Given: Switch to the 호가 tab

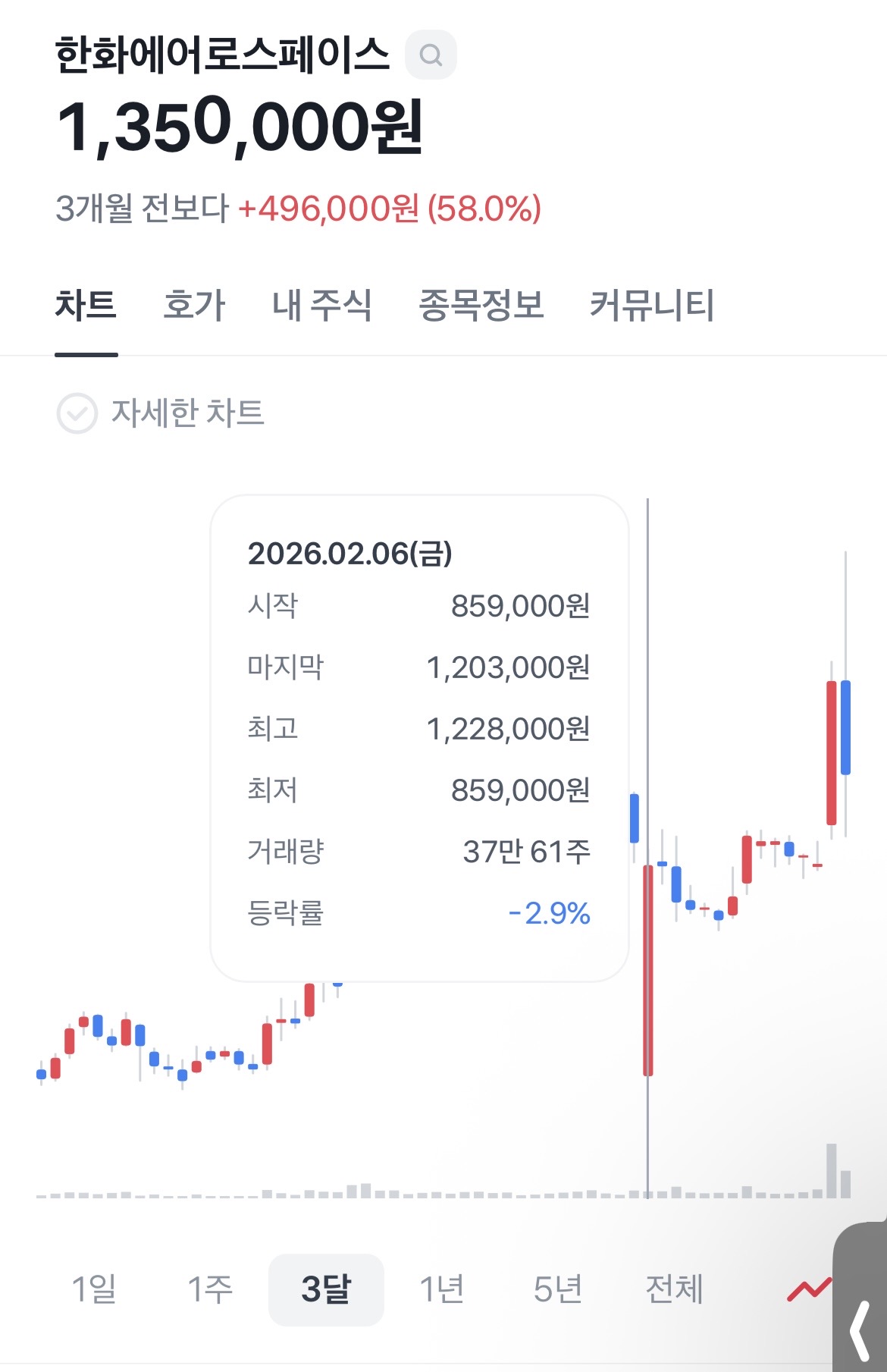Looking at the screenshot, I should click(194, 306).
